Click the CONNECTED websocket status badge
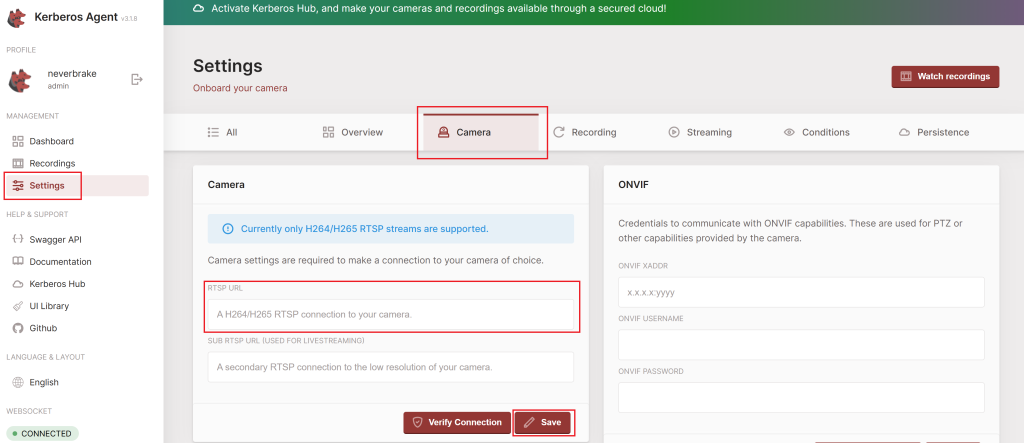 click(42, 433)
